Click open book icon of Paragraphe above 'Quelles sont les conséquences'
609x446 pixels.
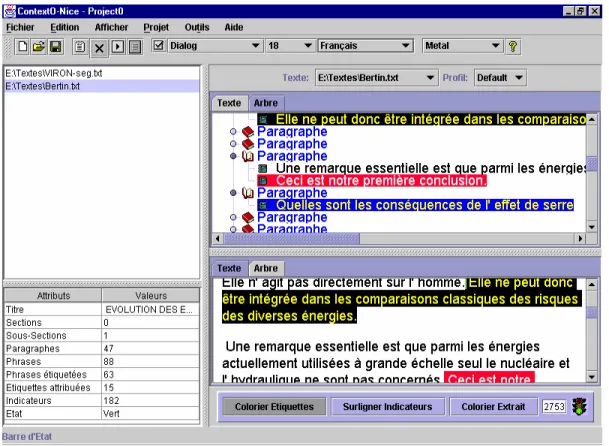pyautogui.click(x=248, y=193)
